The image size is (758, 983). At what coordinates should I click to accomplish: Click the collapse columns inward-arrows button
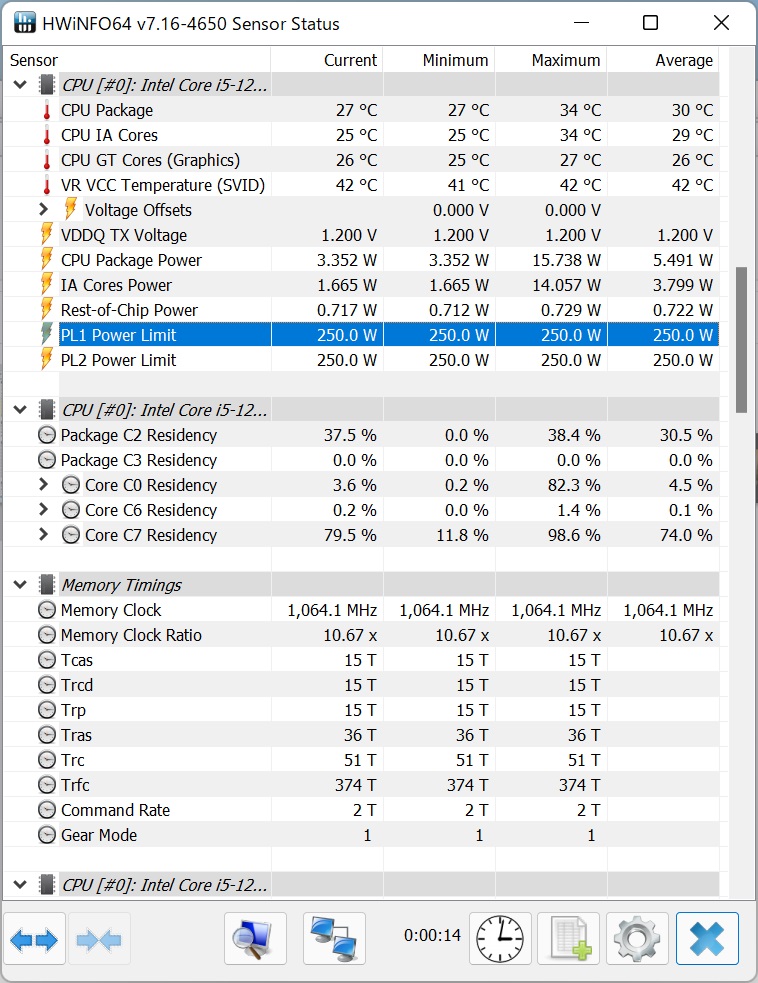tap(98, 939)
